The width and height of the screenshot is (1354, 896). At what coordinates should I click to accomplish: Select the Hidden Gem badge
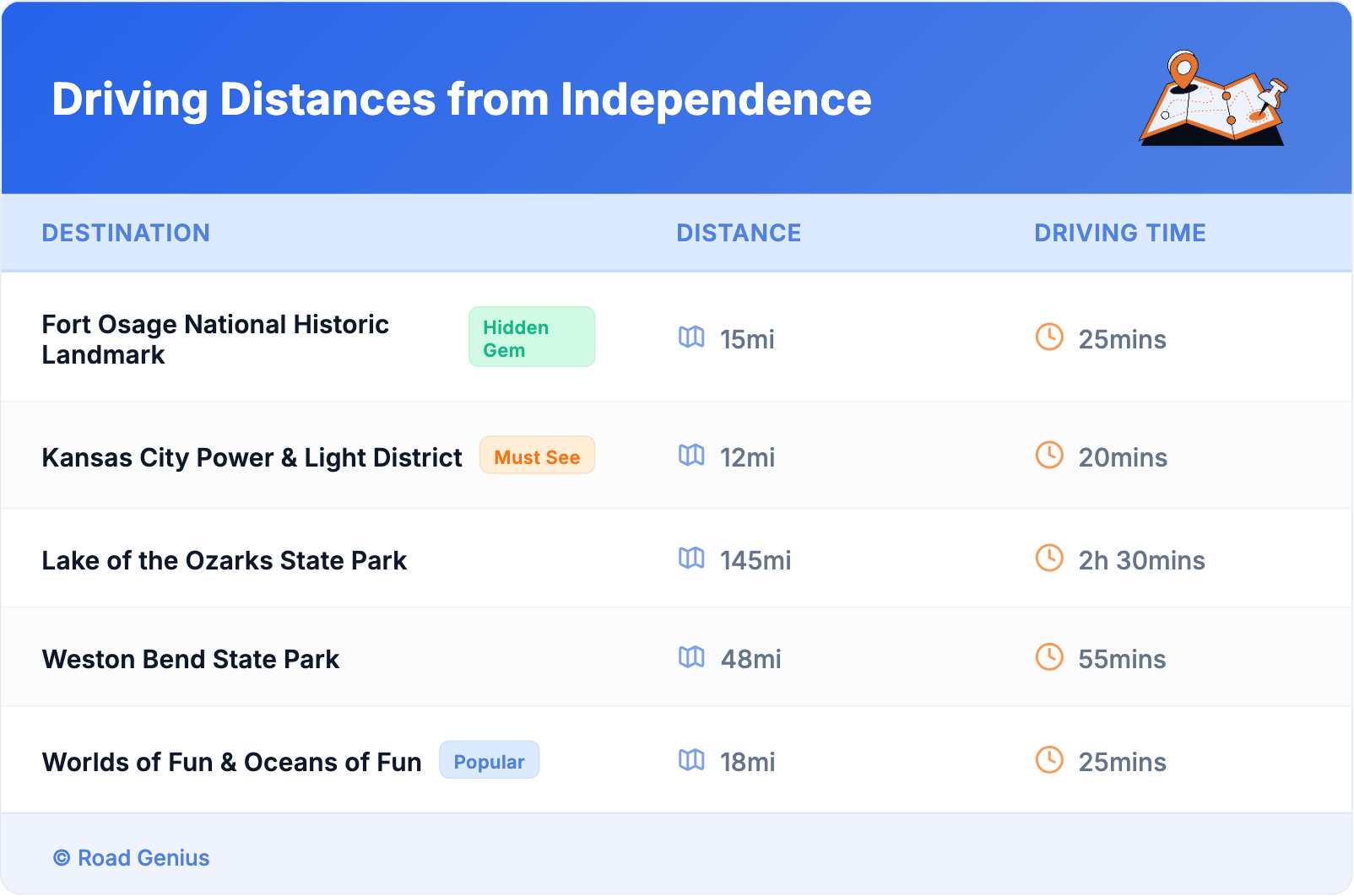(531, 337)
